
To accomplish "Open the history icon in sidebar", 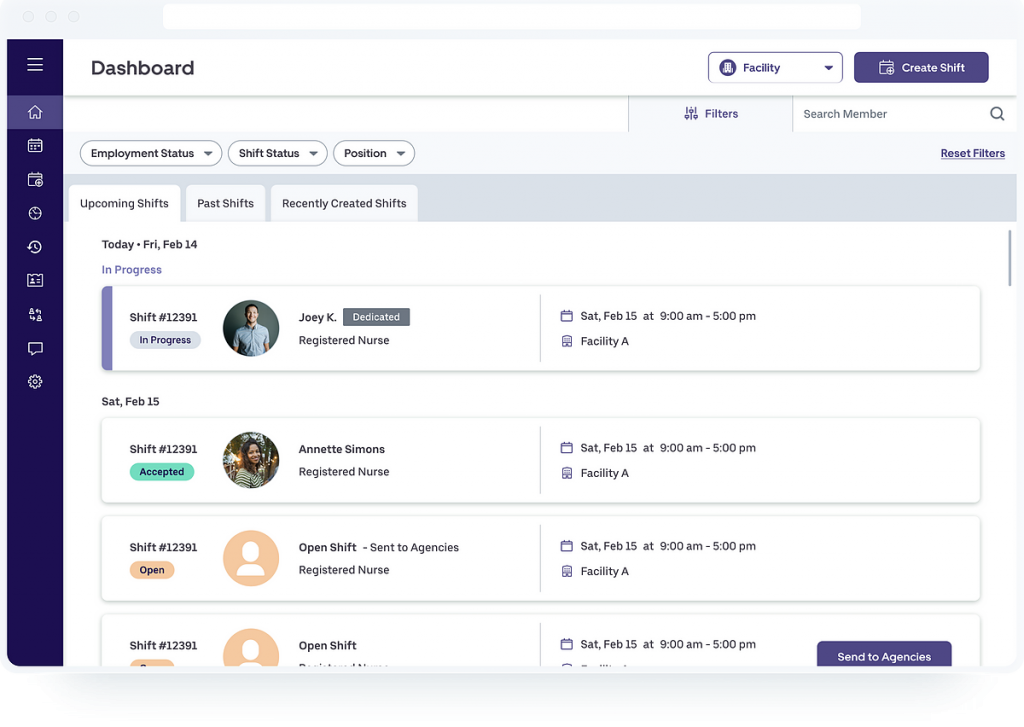I will pyautogui.click(x=35, y=247).
